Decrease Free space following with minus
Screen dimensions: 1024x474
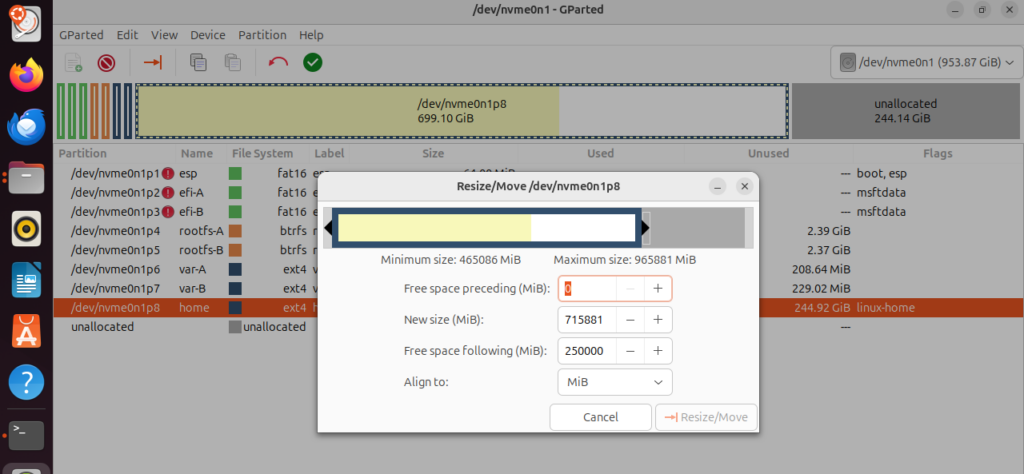point(630,351)
